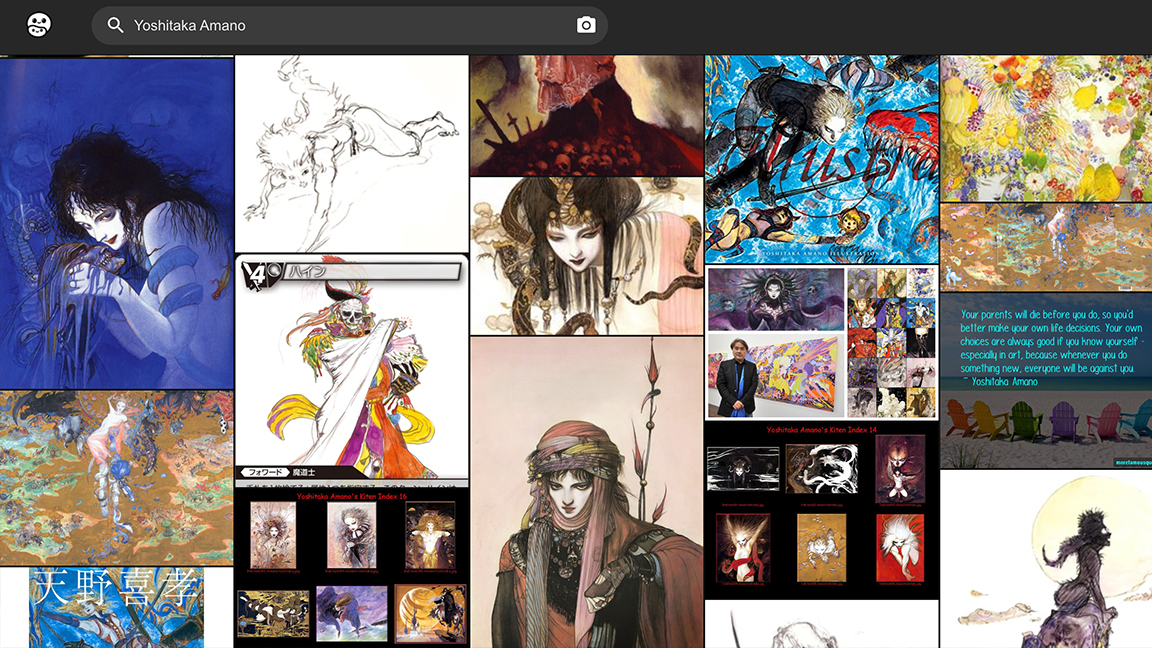Open camera image search icon
1152x648 pixels.
click(x=586, y=25)
